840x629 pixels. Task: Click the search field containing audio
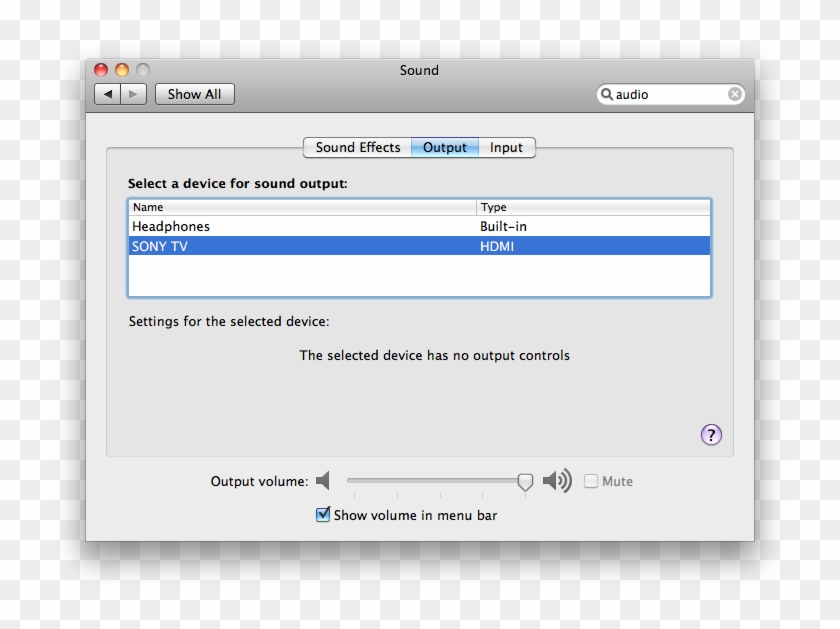[x=670, y=94]
